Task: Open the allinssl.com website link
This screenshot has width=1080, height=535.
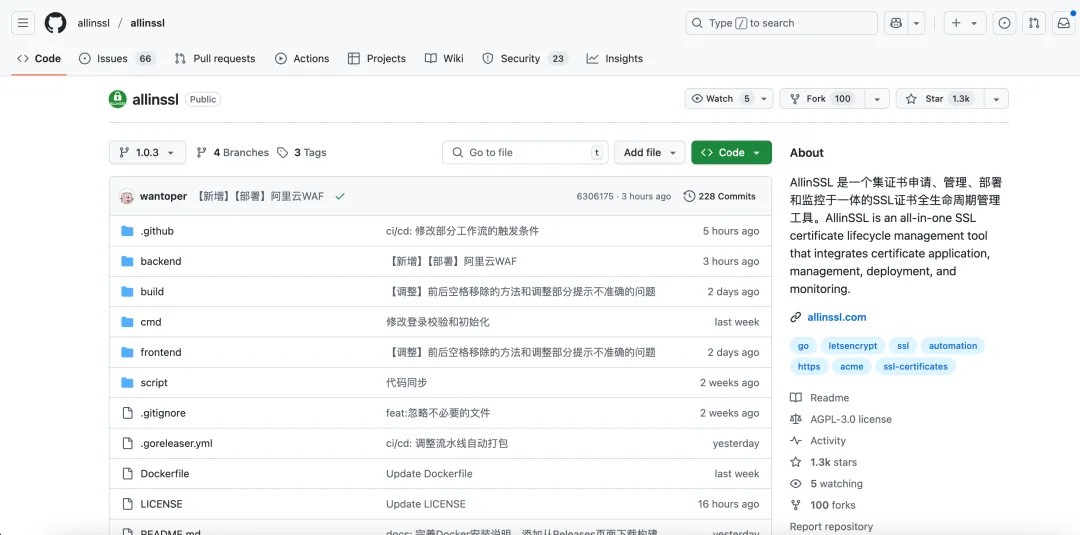Action: tap(836, 317)
